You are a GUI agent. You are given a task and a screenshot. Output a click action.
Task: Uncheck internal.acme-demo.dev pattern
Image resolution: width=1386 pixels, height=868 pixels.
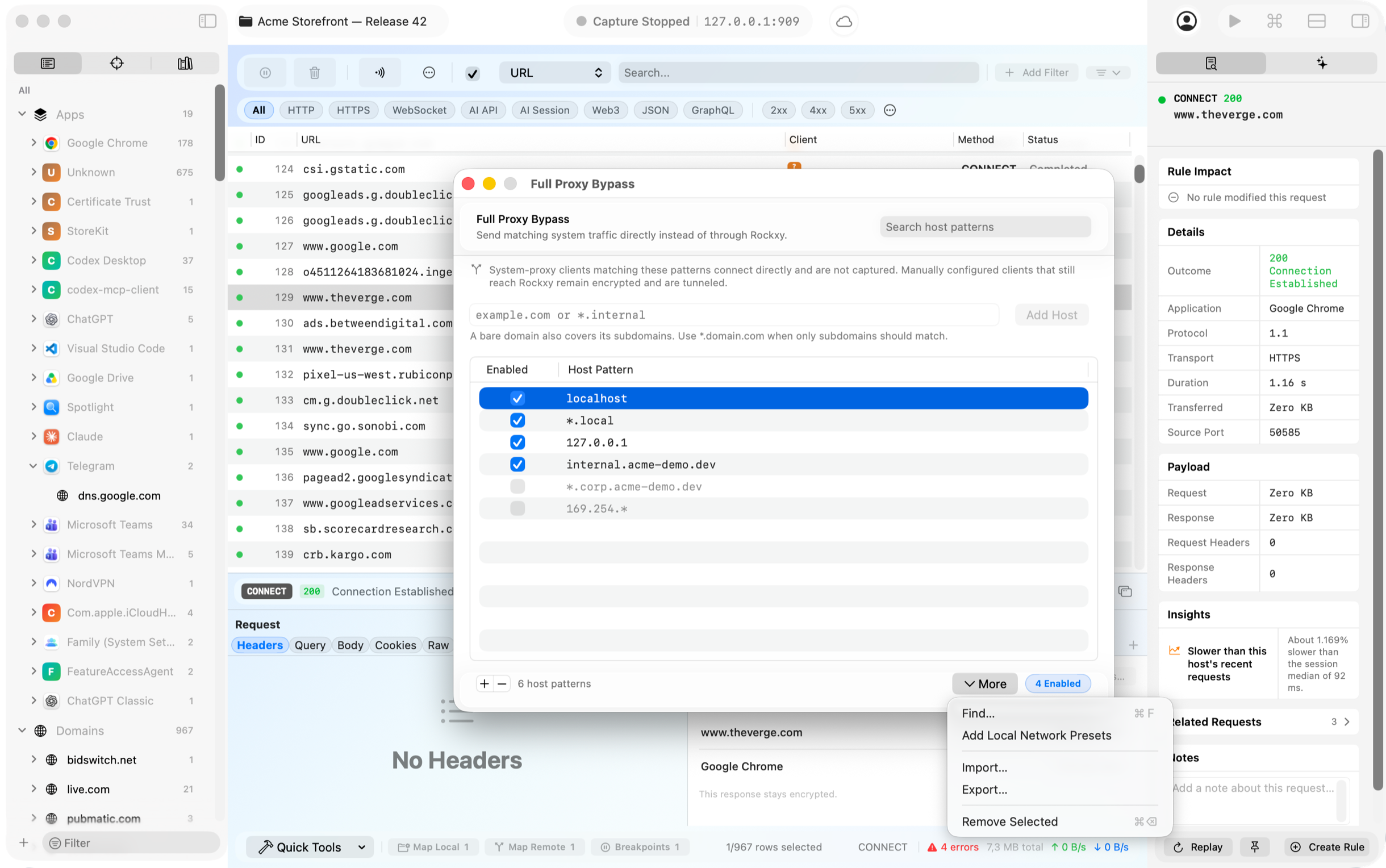pyautogui.click(x=517, y=464)
